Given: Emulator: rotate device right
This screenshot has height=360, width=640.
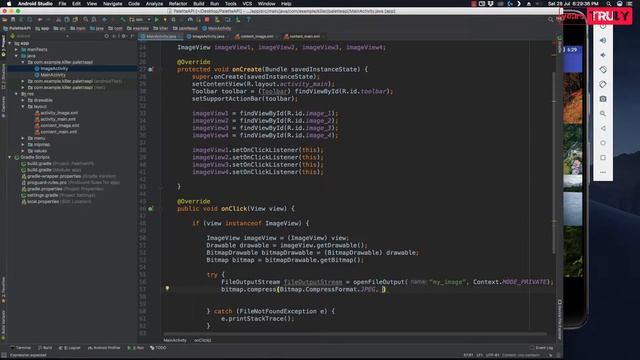Looking at the screenshot, I should click(x=603, y=84).
